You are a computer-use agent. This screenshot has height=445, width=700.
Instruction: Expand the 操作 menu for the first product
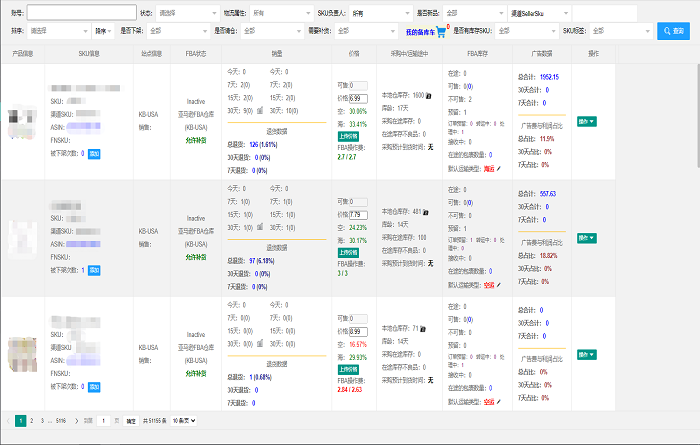pos(587,121)
